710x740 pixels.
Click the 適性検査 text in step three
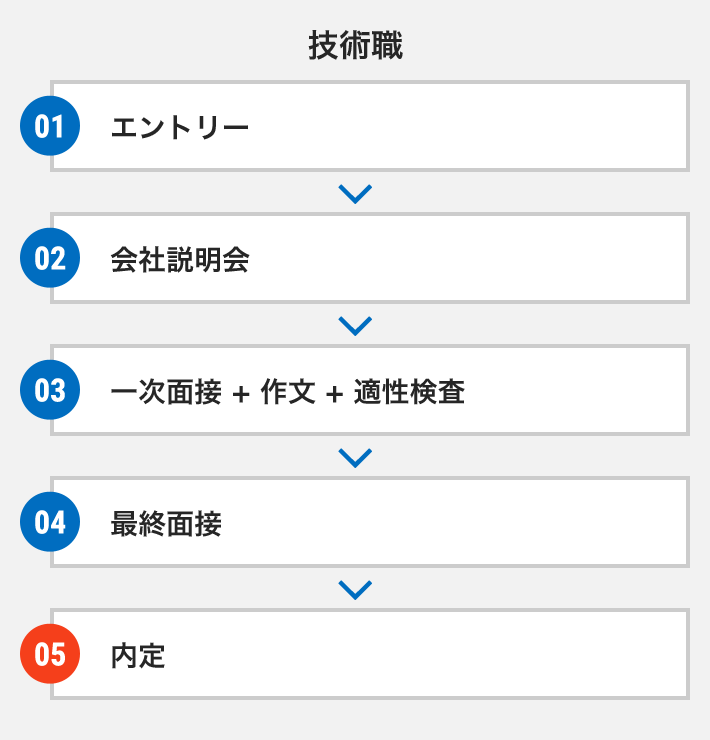(x=409, y=392)
